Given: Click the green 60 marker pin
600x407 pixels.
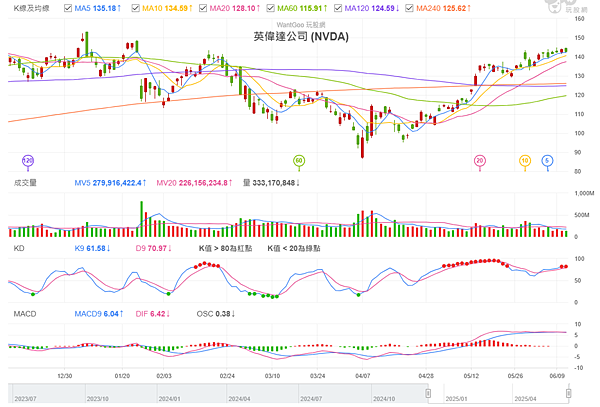Looking at the screenshot, I should [x=299, y=161].
